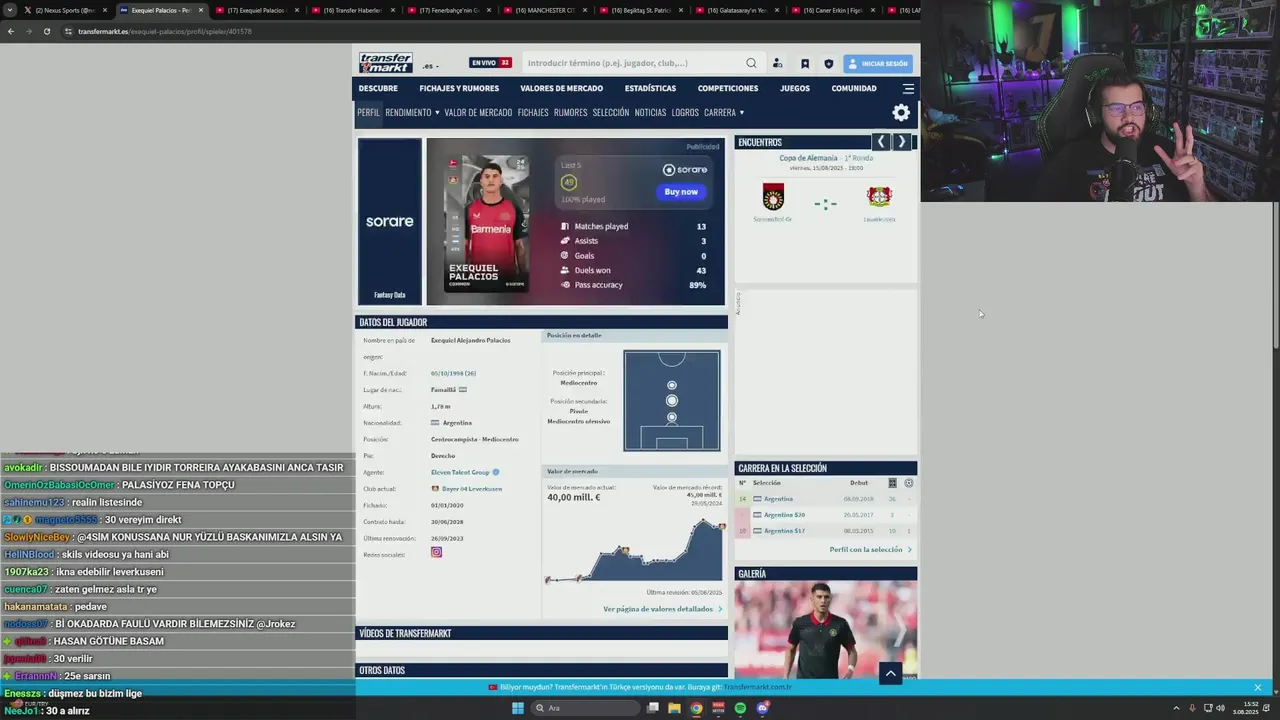Open the user search icon in the header
The height and width of the screenshot is (720, 1280).
coord(777,63)
